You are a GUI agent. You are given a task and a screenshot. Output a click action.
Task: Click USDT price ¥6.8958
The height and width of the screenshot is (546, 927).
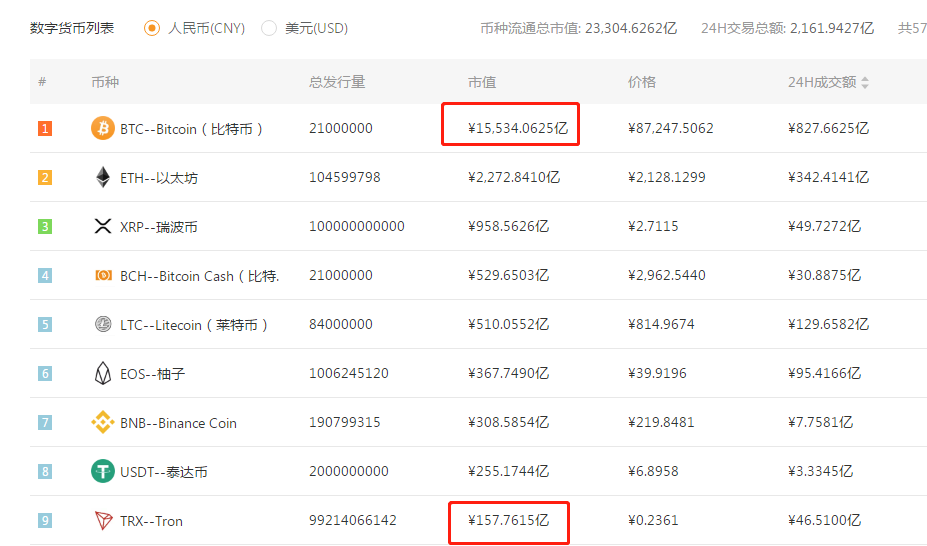pyautogui.click(x=653, y=472)
